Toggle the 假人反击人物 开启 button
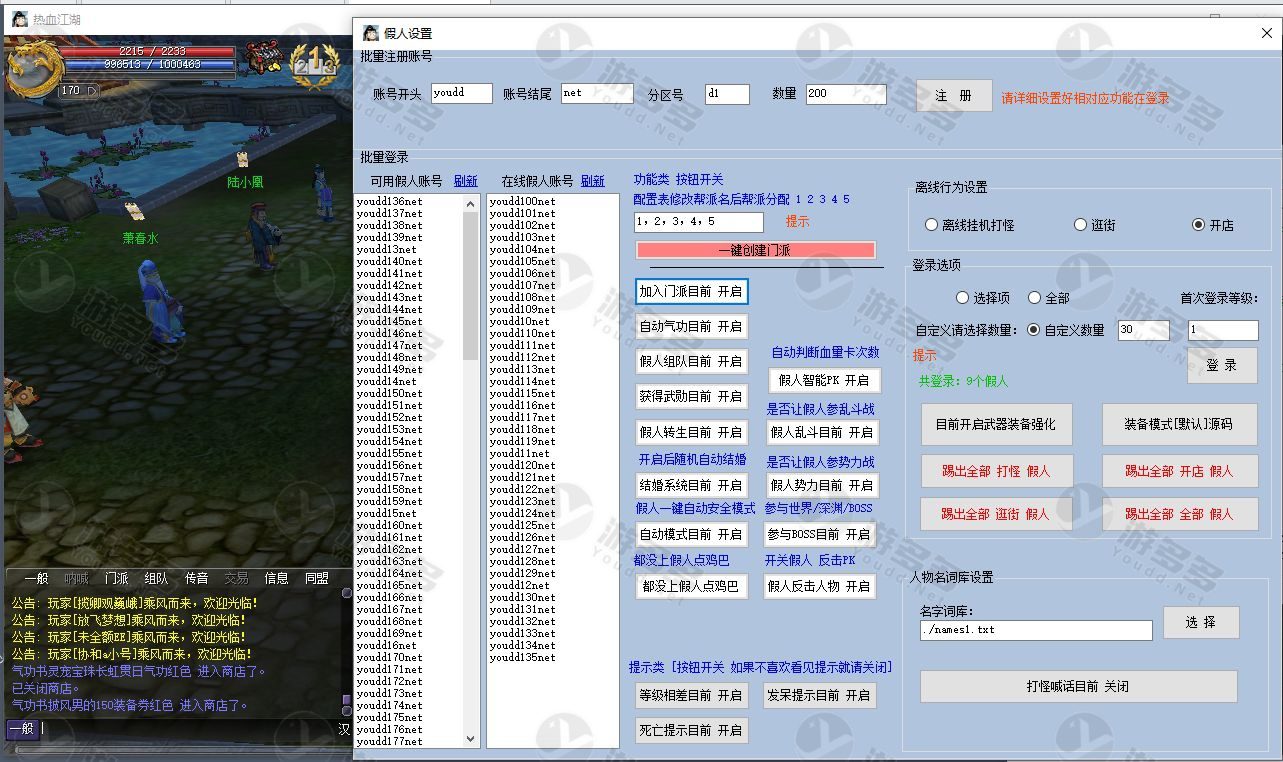 click(820, 586)
